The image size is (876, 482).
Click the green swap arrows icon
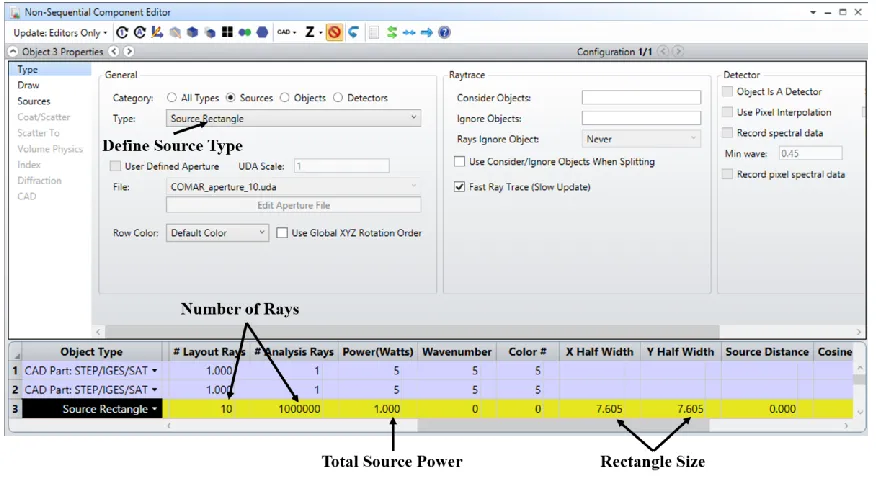click(x=392, y=33)
